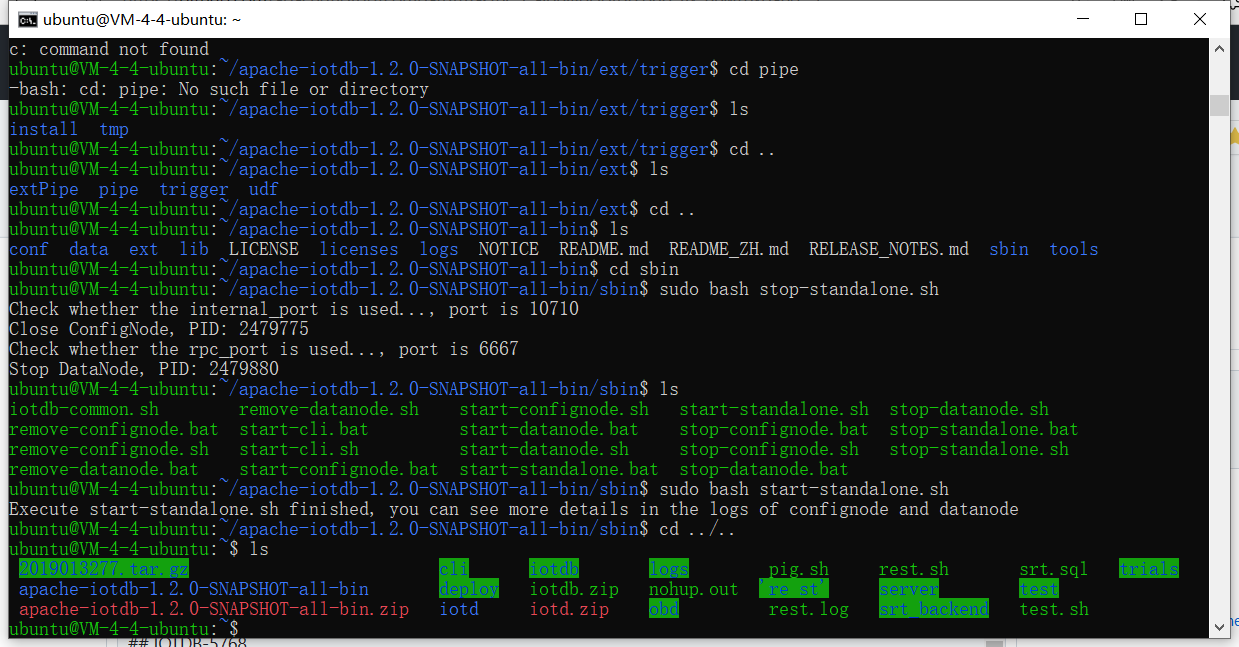Click the blue licenses directory name

point(359,249)
